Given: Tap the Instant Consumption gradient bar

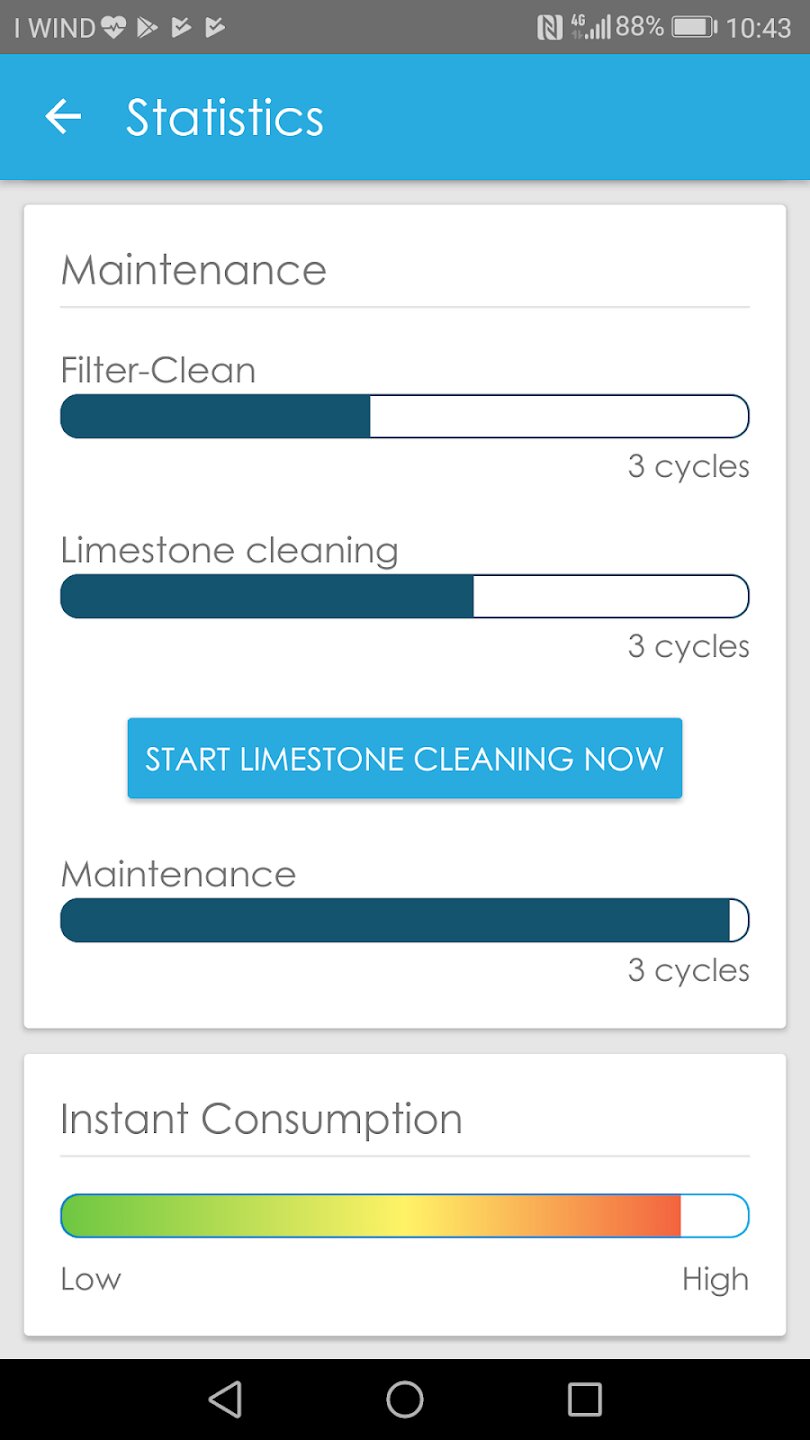Looking at the screenshot, I should pyautogui.click(x=404, y=1216).
